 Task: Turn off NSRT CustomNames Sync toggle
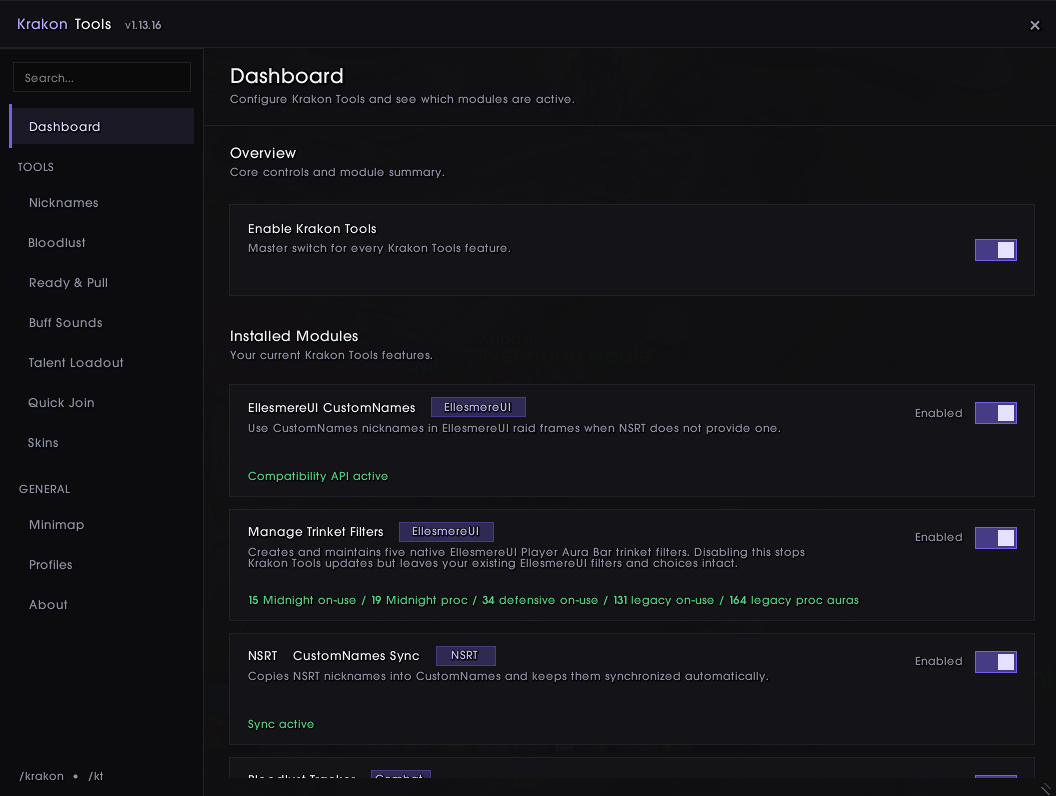(x=995, y=661)
